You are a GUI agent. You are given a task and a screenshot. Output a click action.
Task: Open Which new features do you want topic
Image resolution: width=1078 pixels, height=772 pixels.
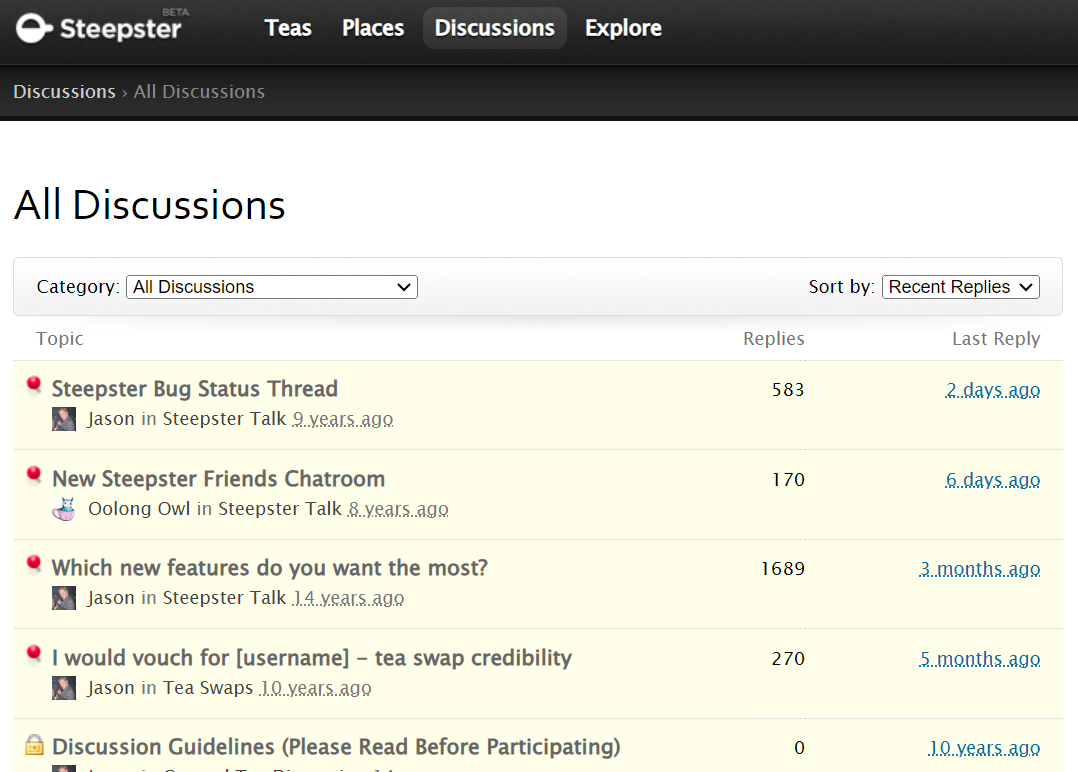[270, 568]
